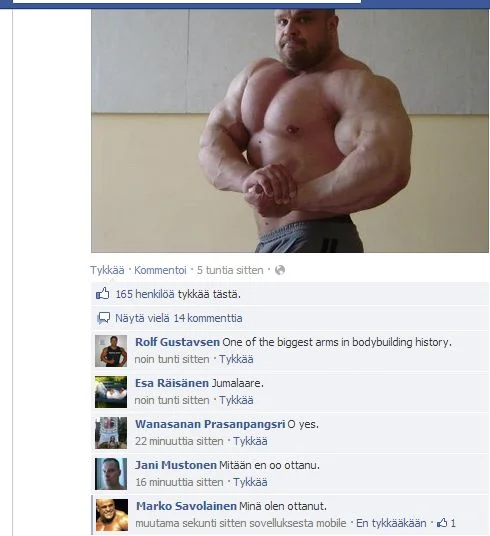This screenshot has width=490, height=536.
Task: Open Esa Räisänen's avatar thumbnail
Action: click(111, 392)
